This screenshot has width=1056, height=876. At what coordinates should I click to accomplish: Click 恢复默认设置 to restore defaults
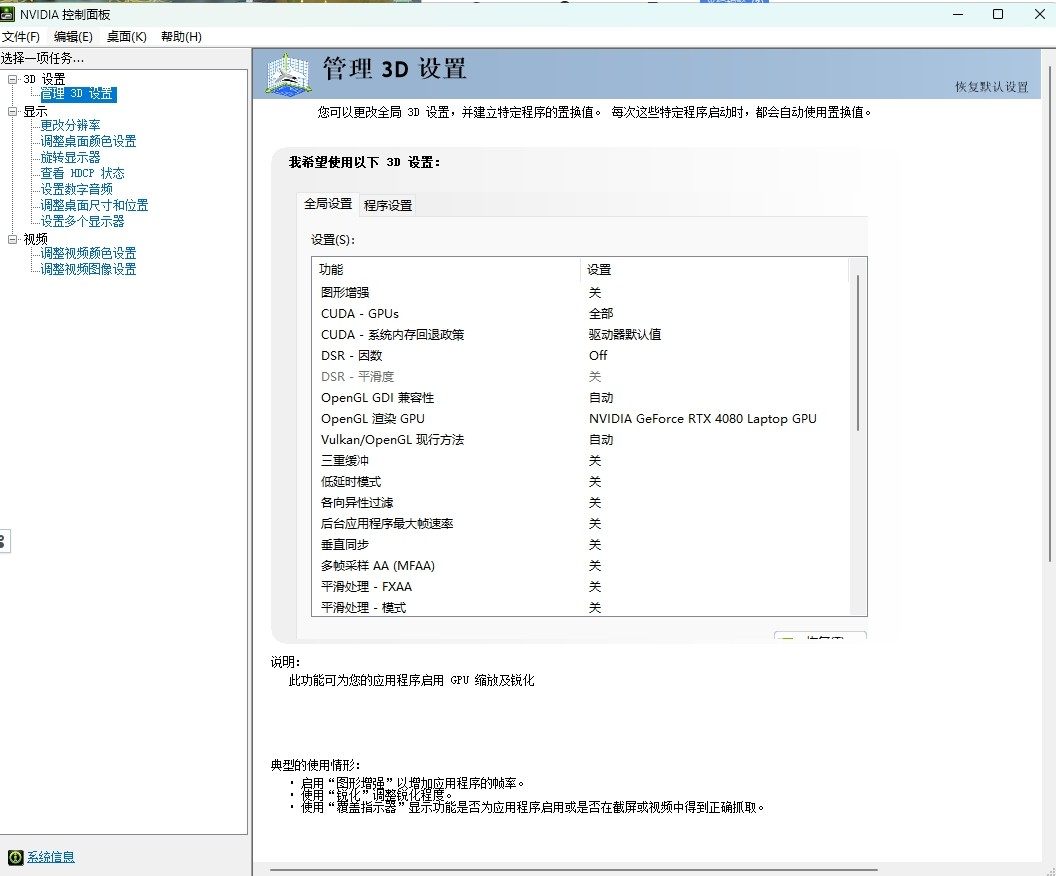click(991, 87)
